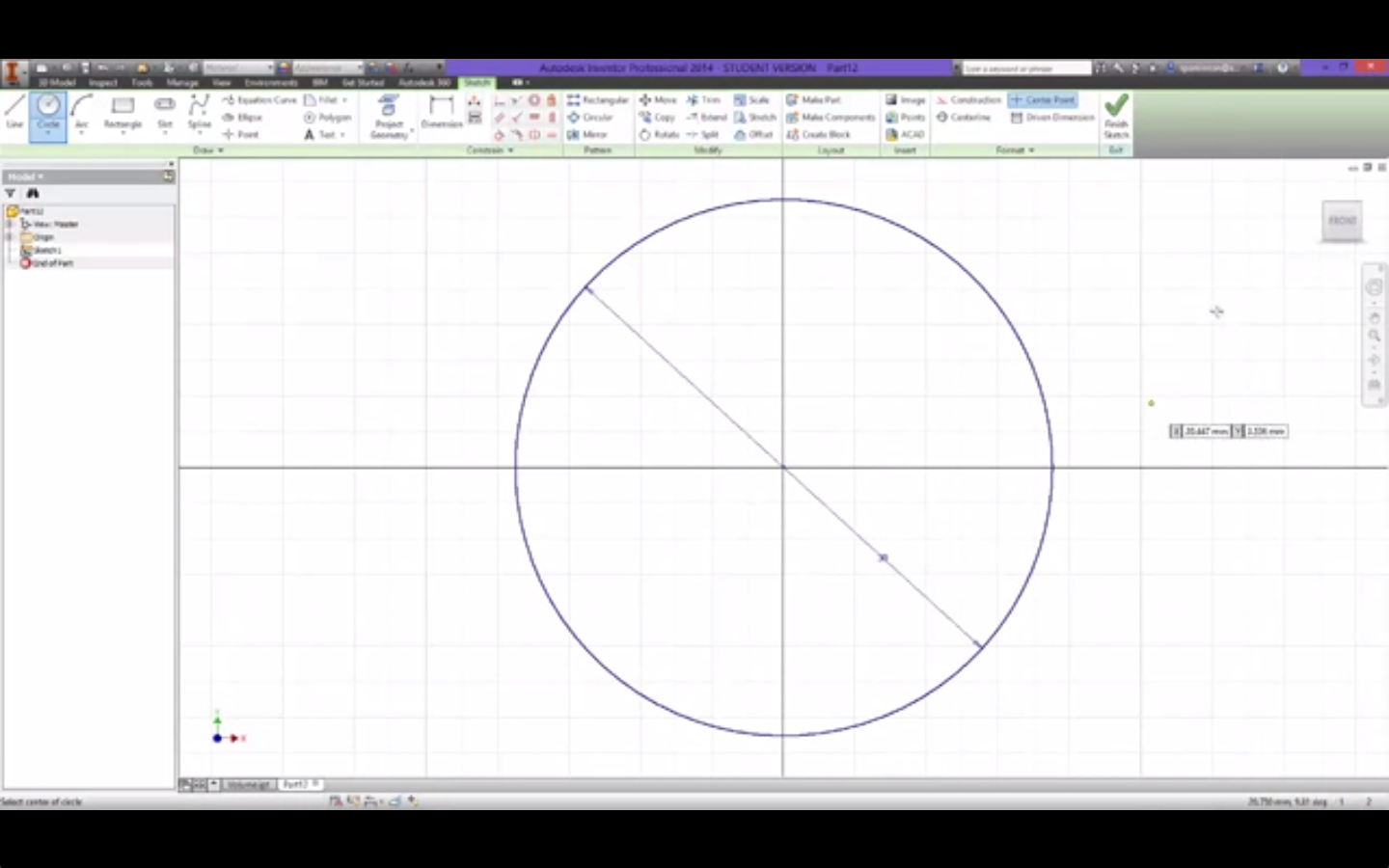Image resolution: width=1389 pixels, height=868 pixels.
Task: Expand the View: Master node
Action: [x=10, y=224]
